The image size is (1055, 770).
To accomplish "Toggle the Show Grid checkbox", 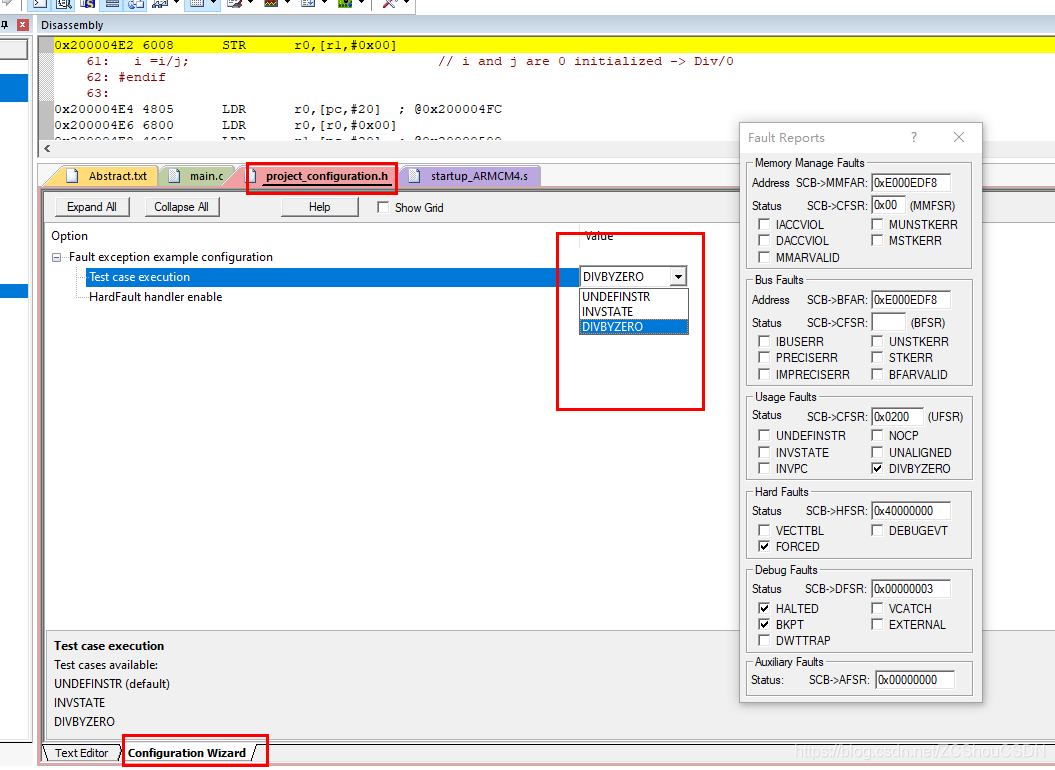I will coord(383,207).
